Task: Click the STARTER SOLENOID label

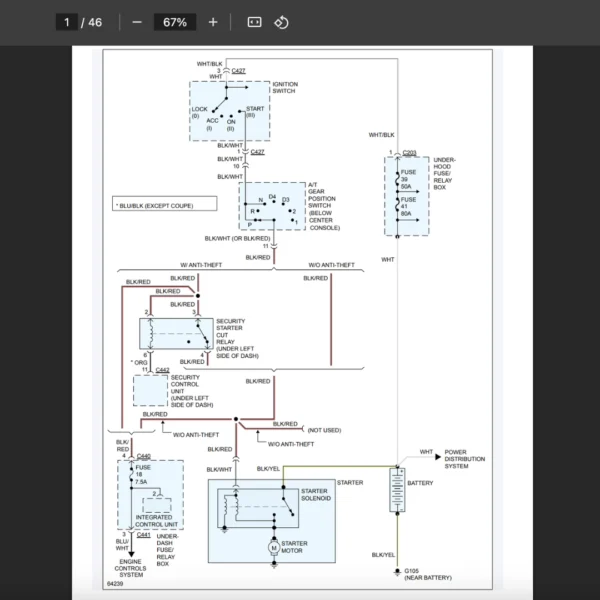Action: 320,495
